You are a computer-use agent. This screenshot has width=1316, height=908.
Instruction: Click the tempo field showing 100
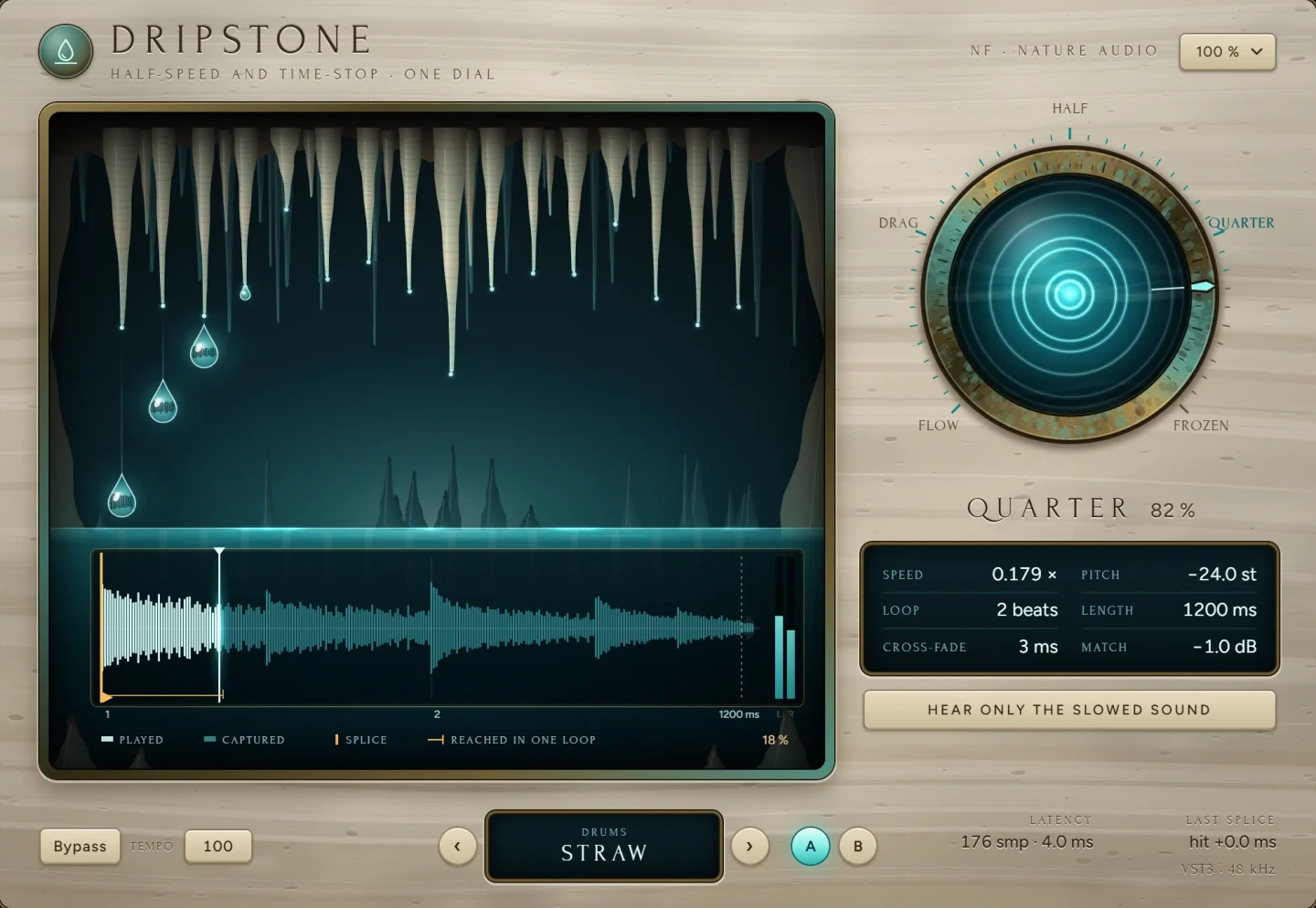coord(218,846)
